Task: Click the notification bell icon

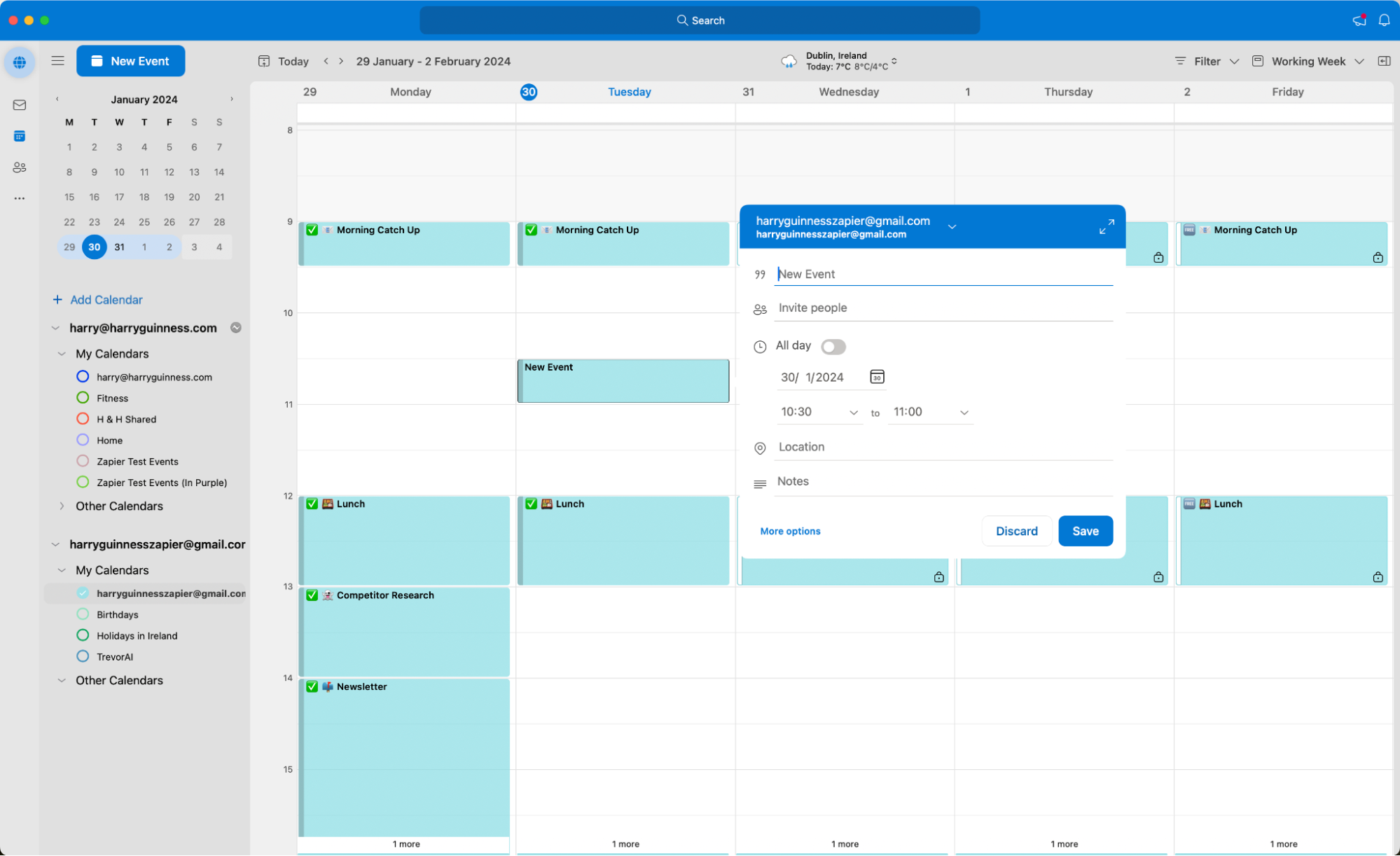Action: coord(1384,20)
